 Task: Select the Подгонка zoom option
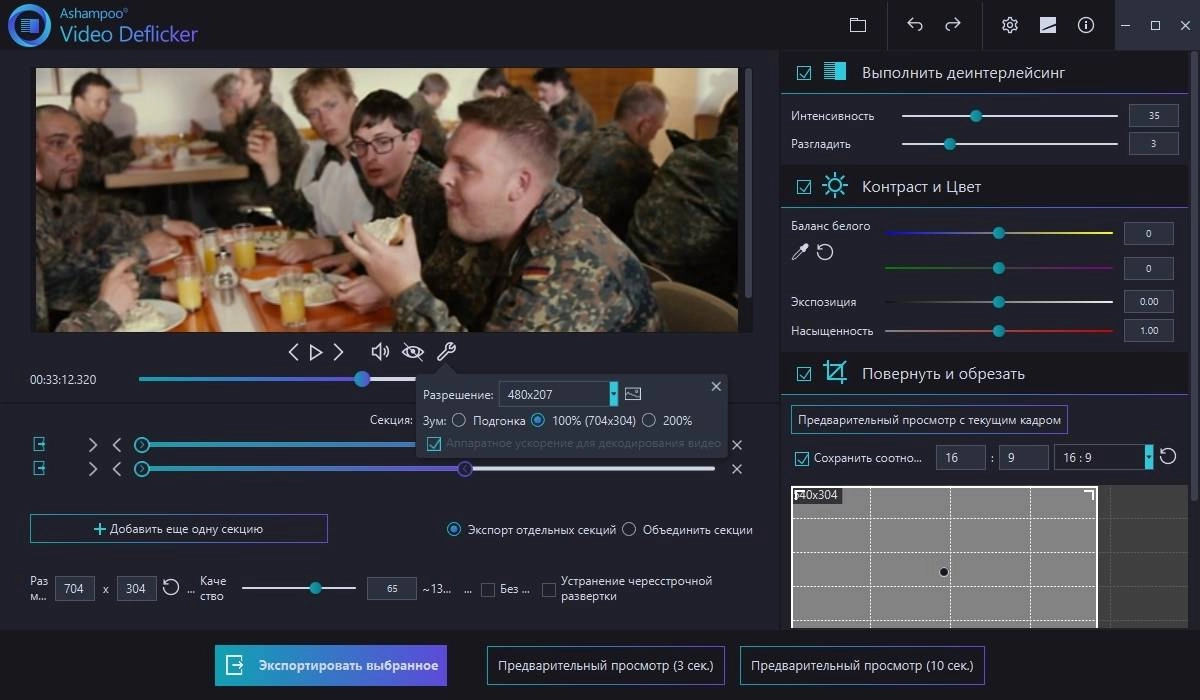(459, 420)
